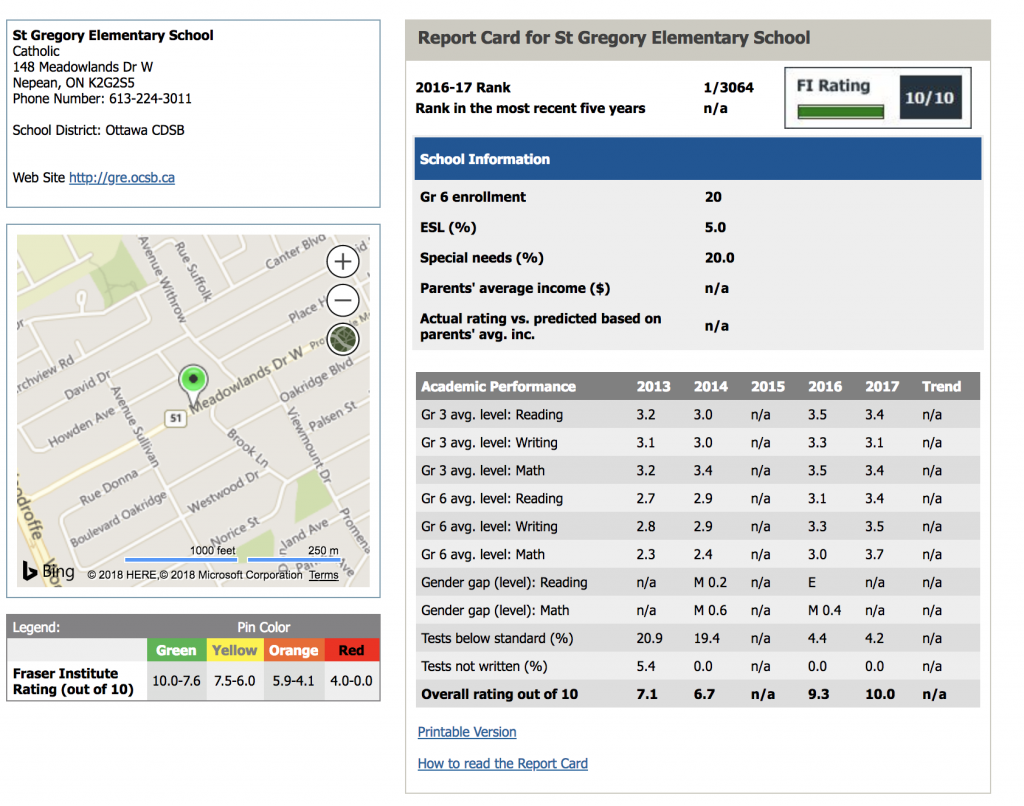This screenshot has height=806, width=1024.
Task: Open the Printable Version link
Action: pyautogui.click(x=467, y=732)
